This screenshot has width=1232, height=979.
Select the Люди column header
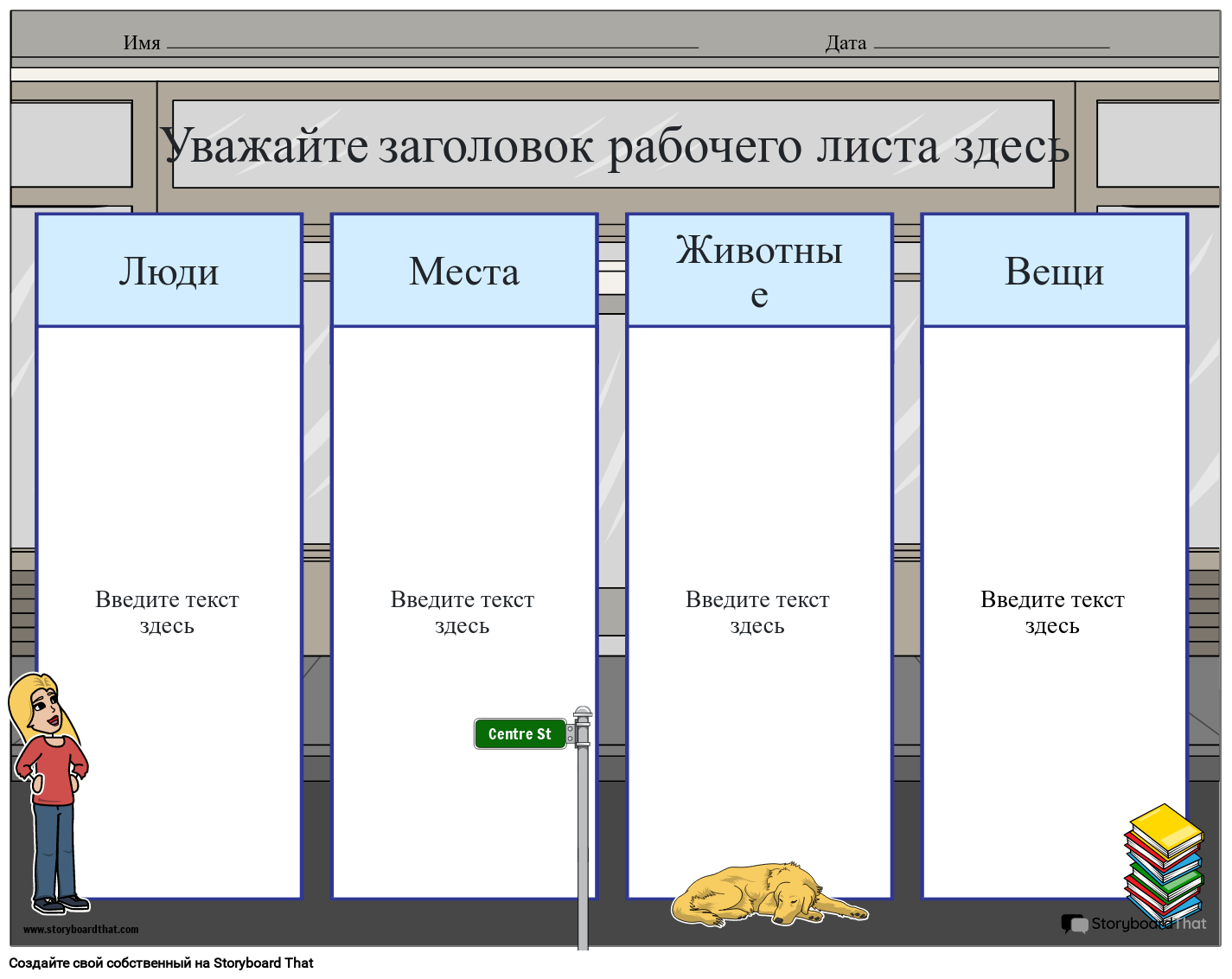point(169,270)
